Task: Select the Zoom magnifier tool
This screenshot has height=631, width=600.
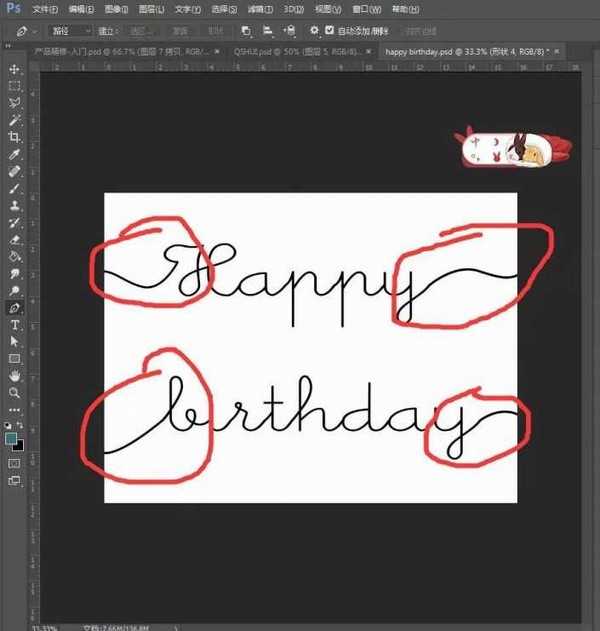Action: 14,392
